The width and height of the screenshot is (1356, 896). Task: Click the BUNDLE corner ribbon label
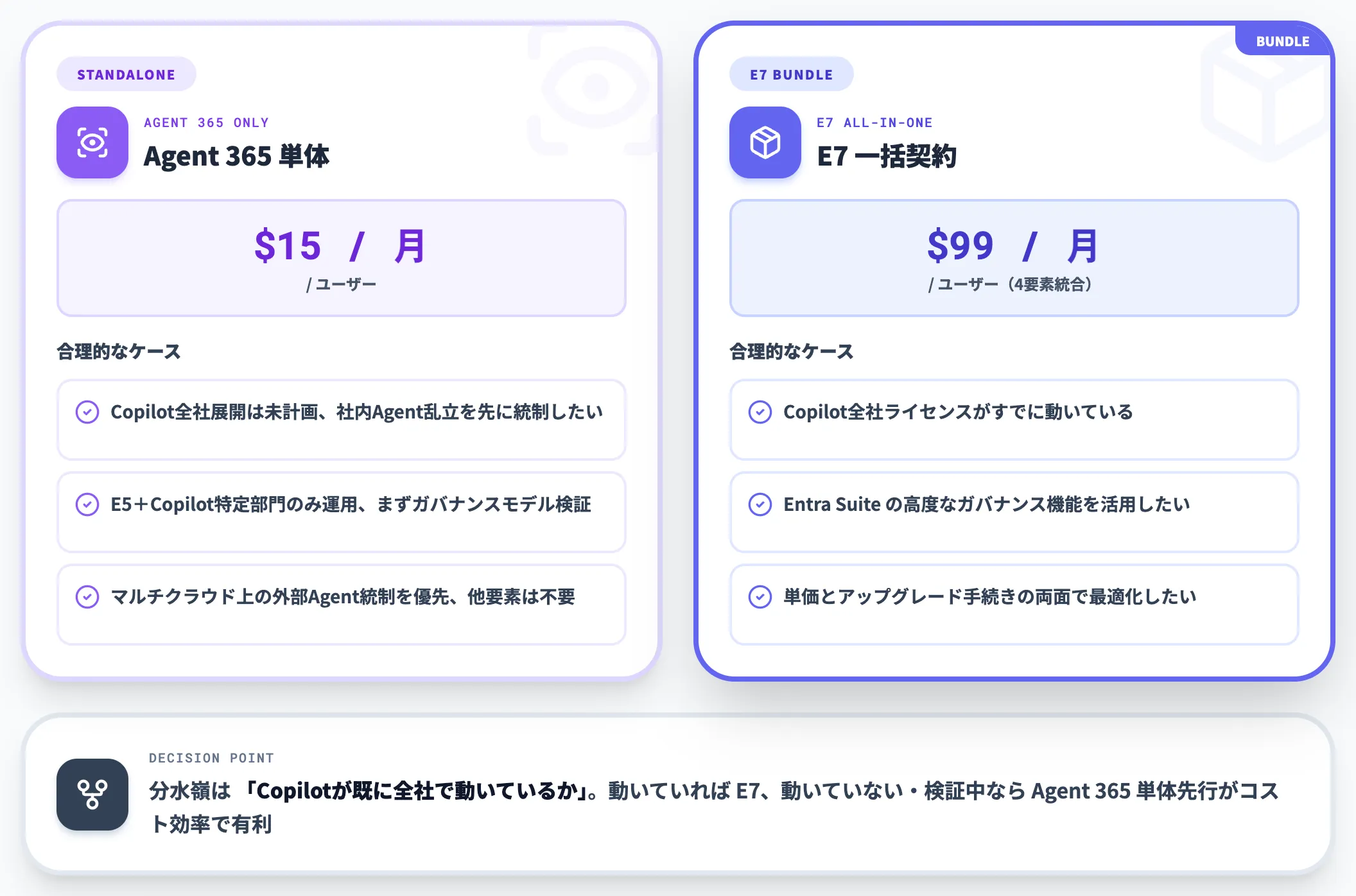[1282, 41]
